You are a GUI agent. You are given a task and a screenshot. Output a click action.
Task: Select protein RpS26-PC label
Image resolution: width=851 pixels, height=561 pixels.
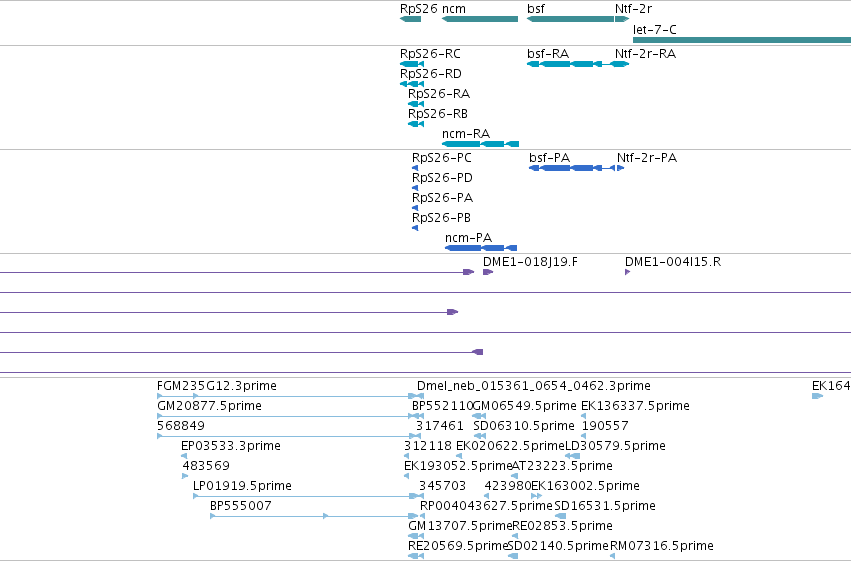[x=442, y=158]
